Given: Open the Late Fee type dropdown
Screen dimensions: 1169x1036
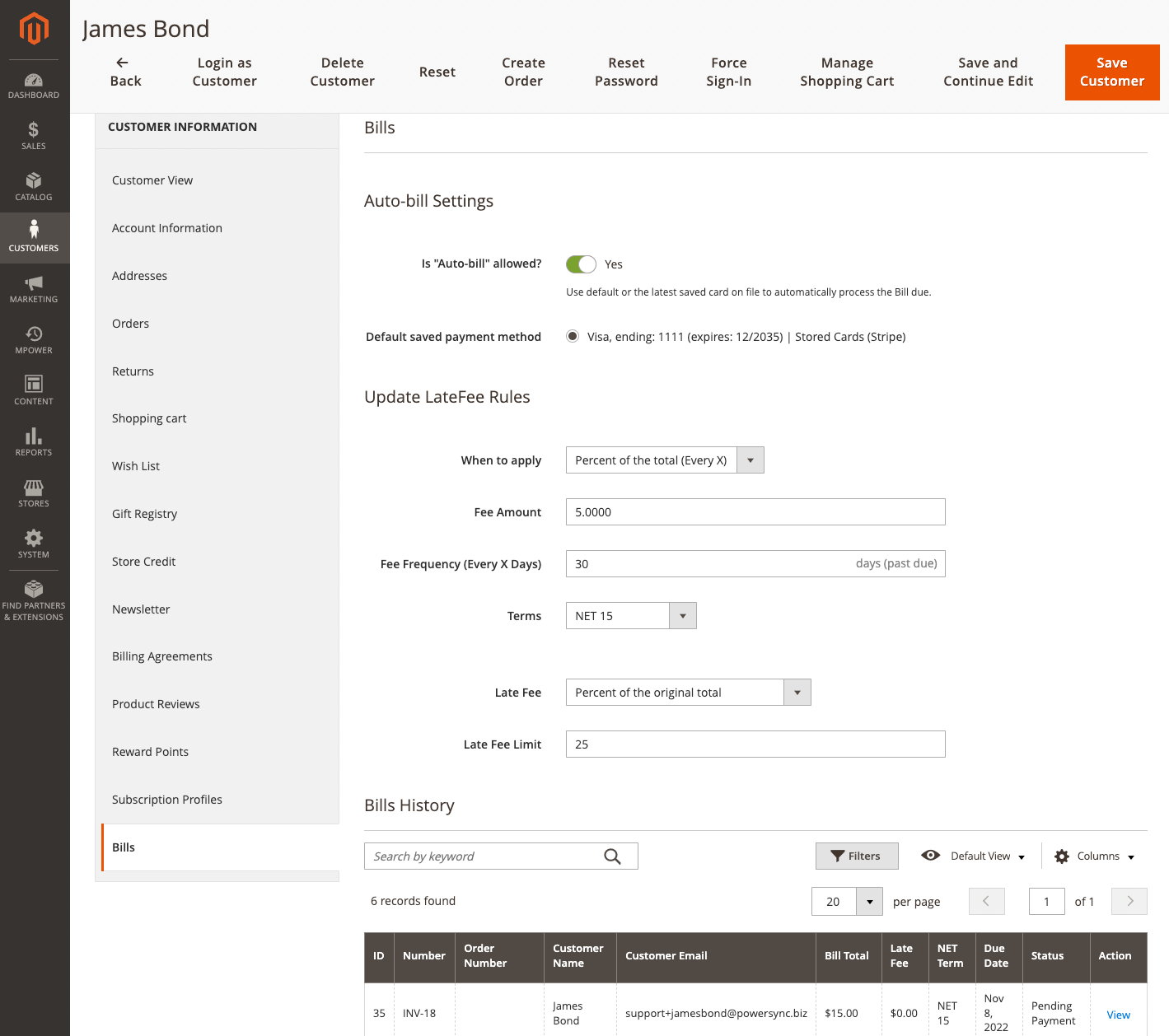Looking at the screenshot, I should click(688, 693).
